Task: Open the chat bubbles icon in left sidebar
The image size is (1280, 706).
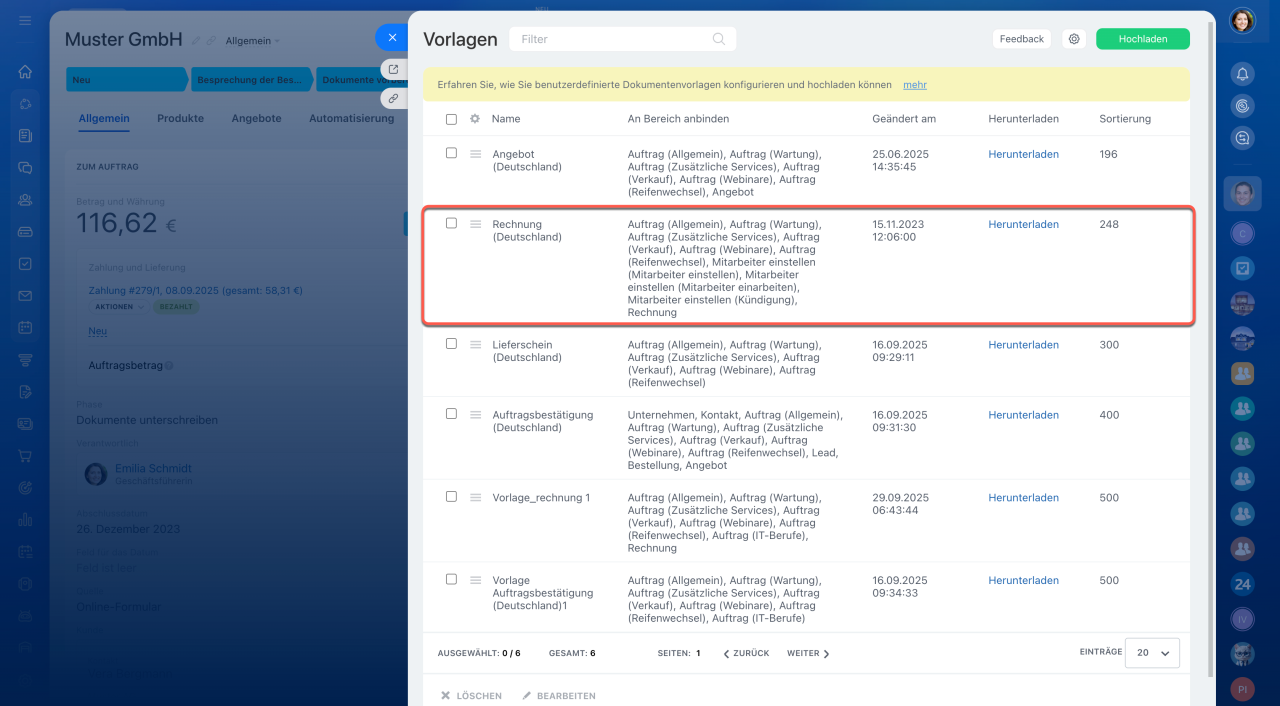Action: point(25,168)
